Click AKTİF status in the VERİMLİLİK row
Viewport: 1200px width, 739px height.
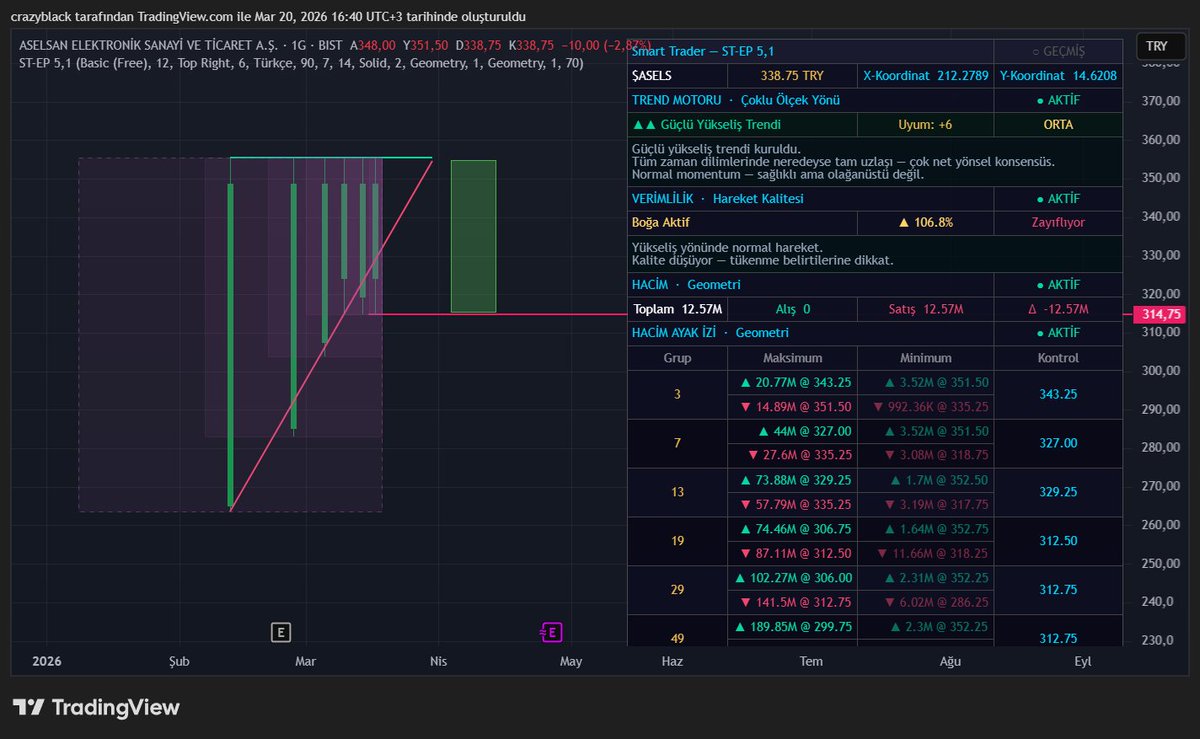1058,198
